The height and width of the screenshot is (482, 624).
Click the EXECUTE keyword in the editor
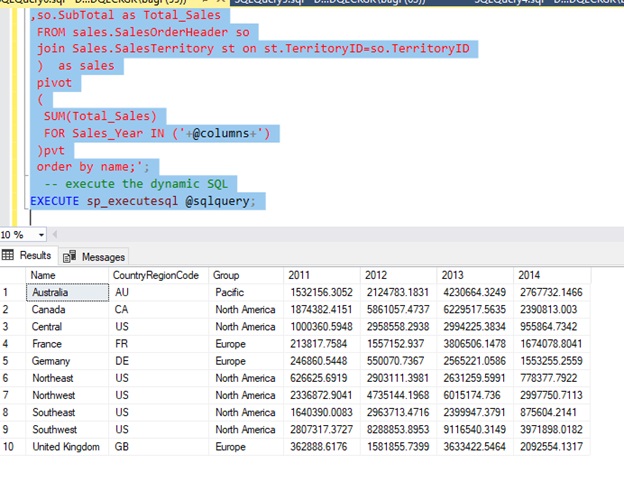click(x=55, y=201)
